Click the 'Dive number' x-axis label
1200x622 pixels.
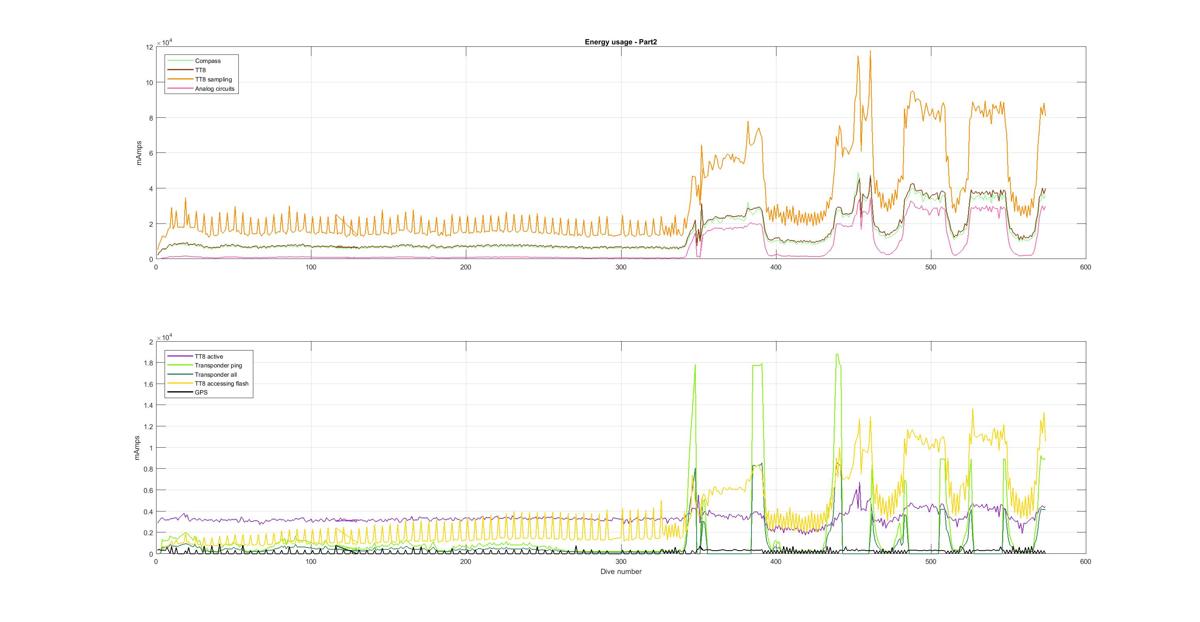[x=620, y=572]
